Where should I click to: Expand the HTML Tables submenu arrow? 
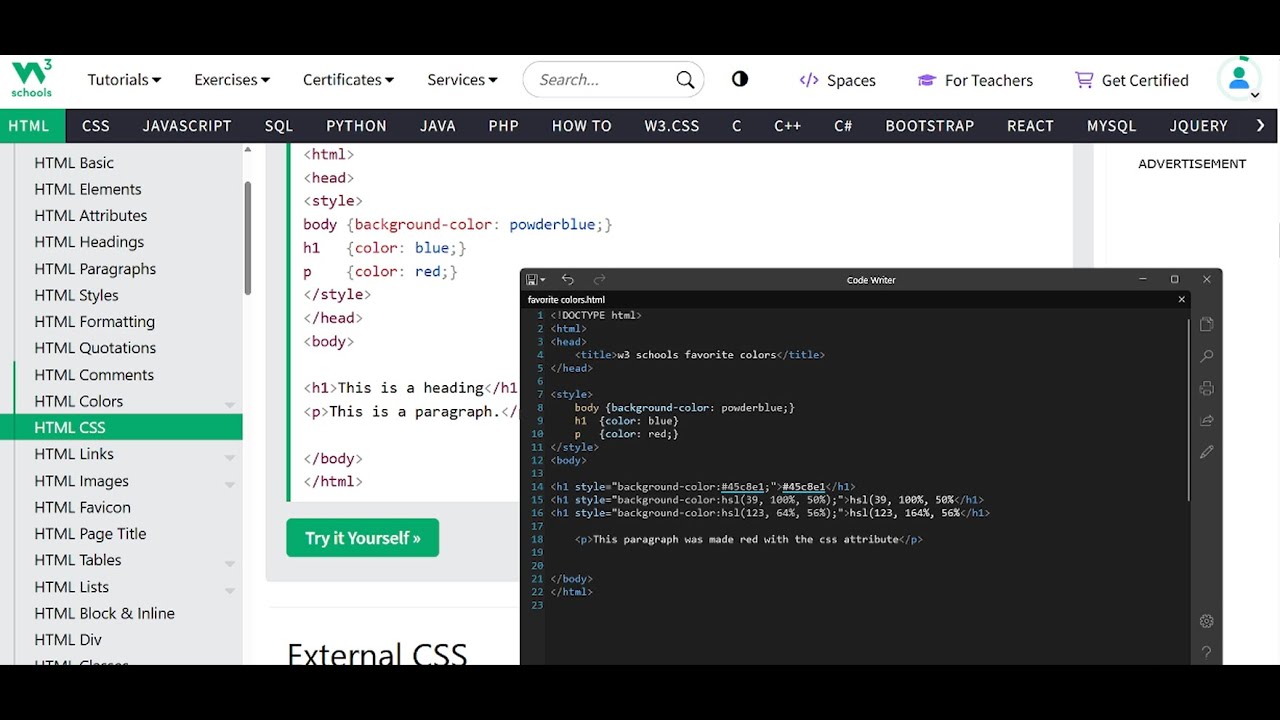[230, 563]
